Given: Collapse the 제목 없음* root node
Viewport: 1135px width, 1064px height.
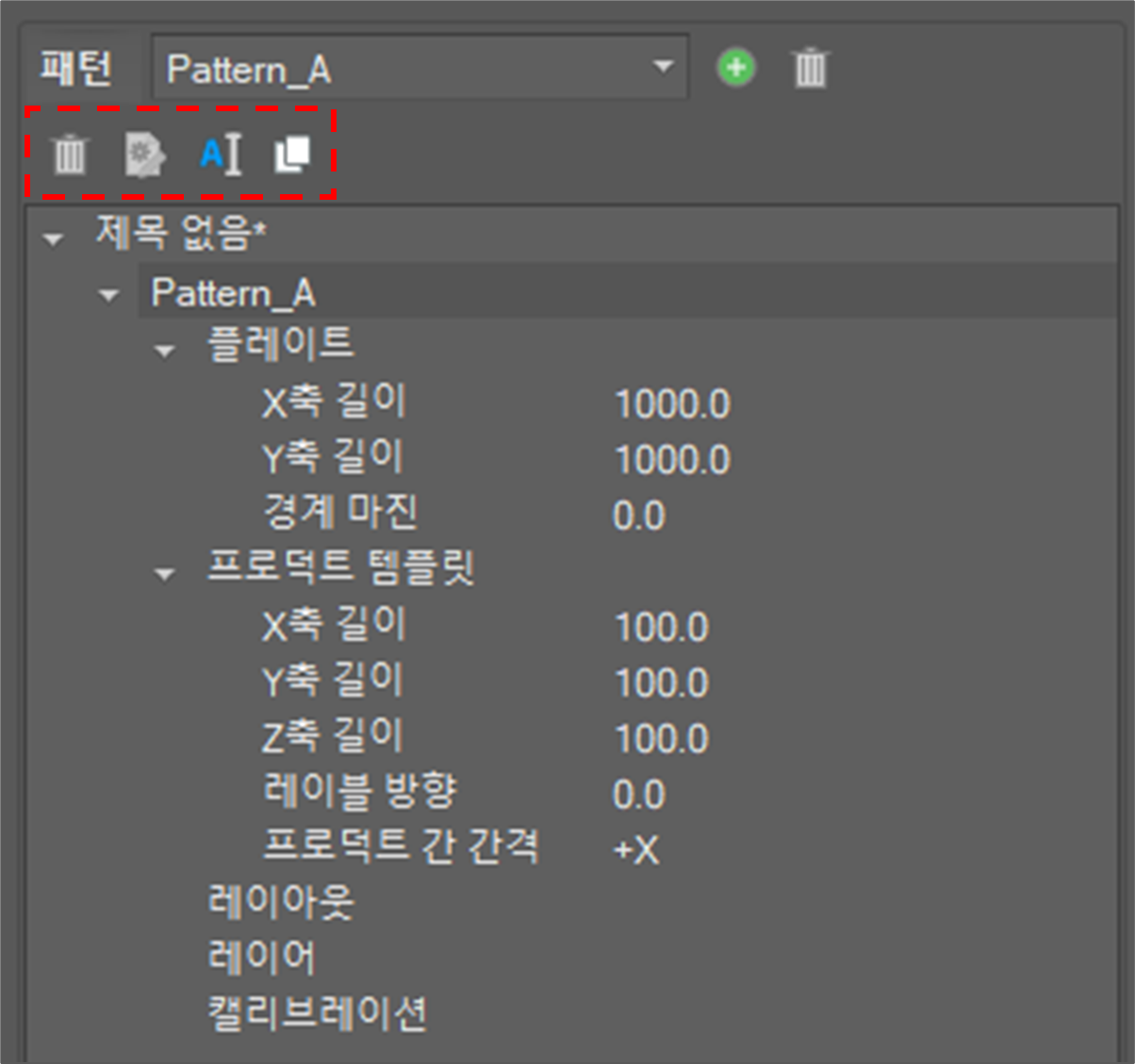Looking at the screenshot, I should (x=54, y=239).
